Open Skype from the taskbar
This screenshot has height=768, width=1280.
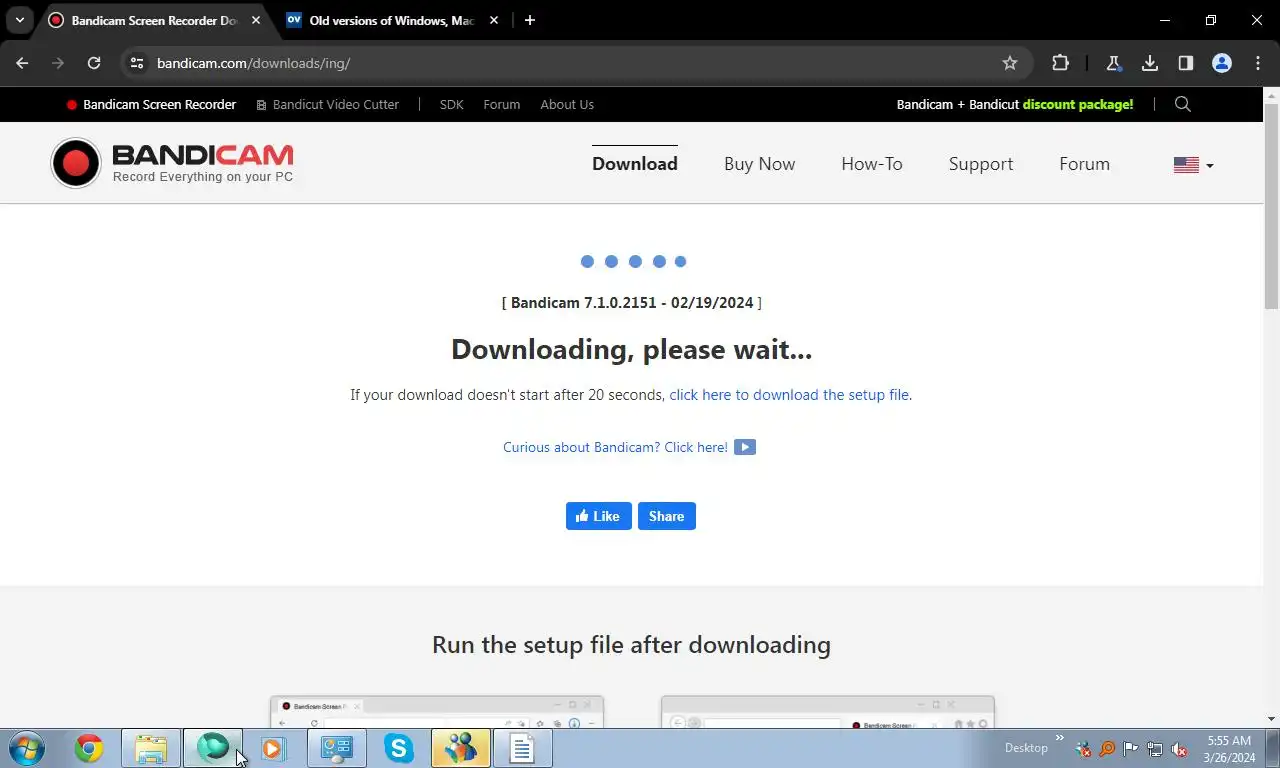tap(399, 748)
